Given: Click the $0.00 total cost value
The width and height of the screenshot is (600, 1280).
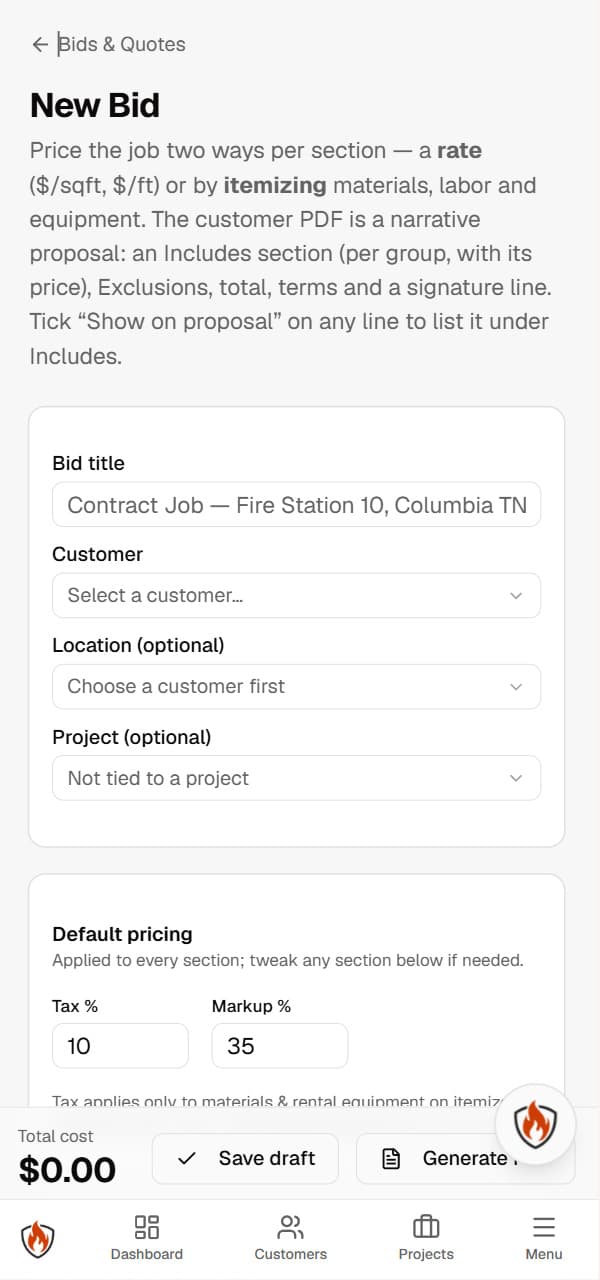Looking at the screenshot, I should click(x=67, y=1169).
